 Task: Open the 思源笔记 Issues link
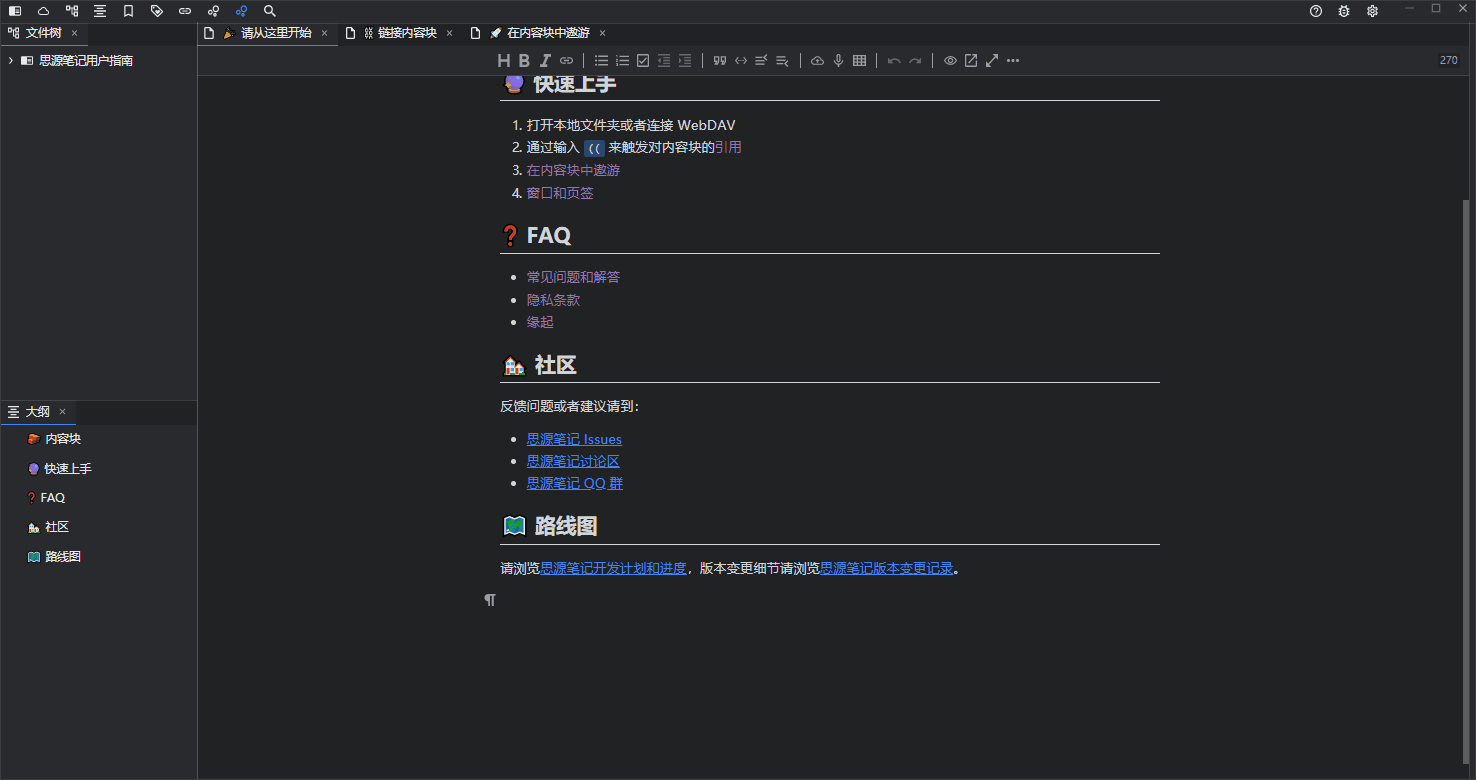point(574,439)
